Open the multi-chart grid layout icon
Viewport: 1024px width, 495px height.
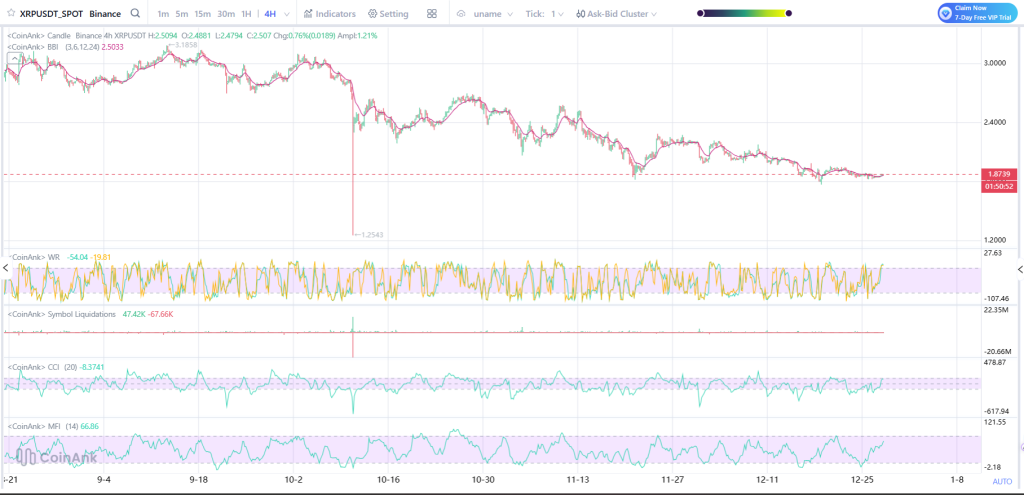431,14
